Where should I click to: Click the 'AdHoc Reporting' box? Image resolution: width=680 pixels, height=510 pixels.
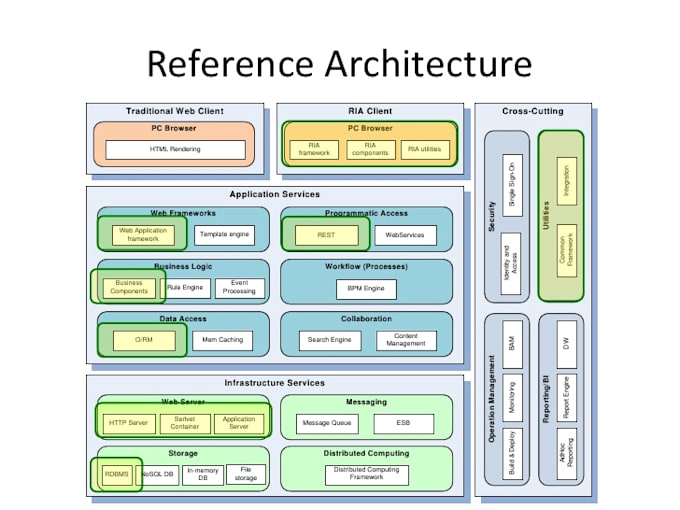566,453
